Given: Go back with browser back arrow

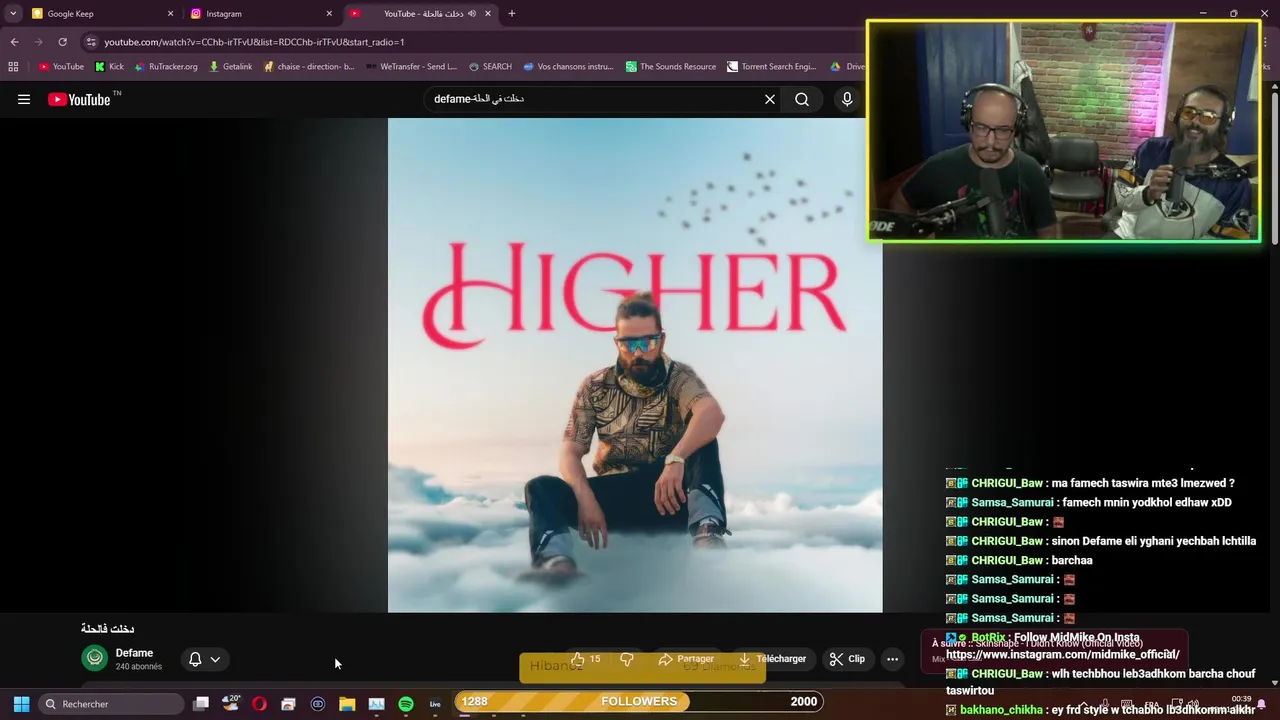Looking at the screenshot, I should point(14,42).
